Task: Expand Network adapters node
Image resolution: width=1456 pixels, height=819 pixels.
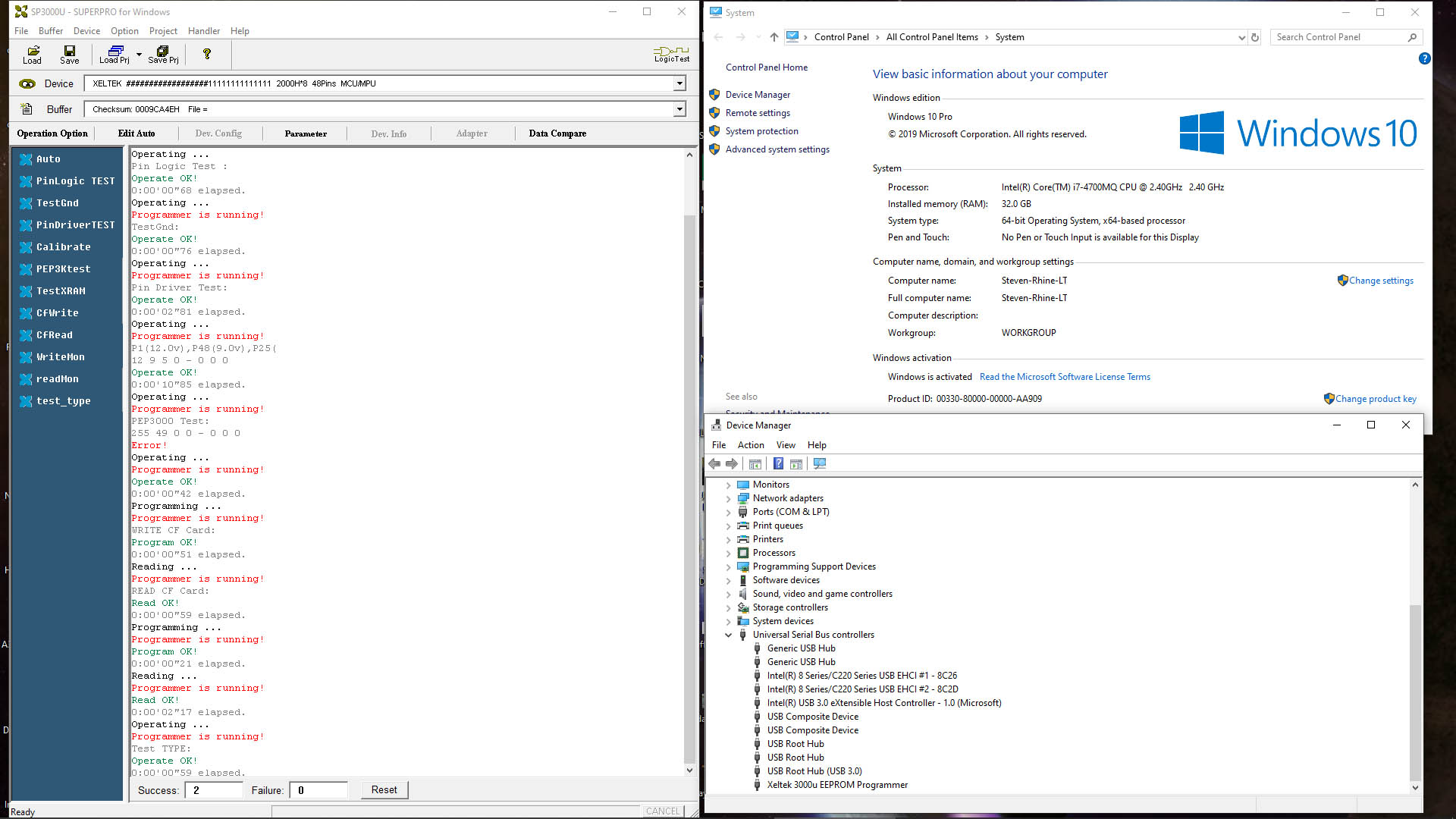Action: [729, 499]
